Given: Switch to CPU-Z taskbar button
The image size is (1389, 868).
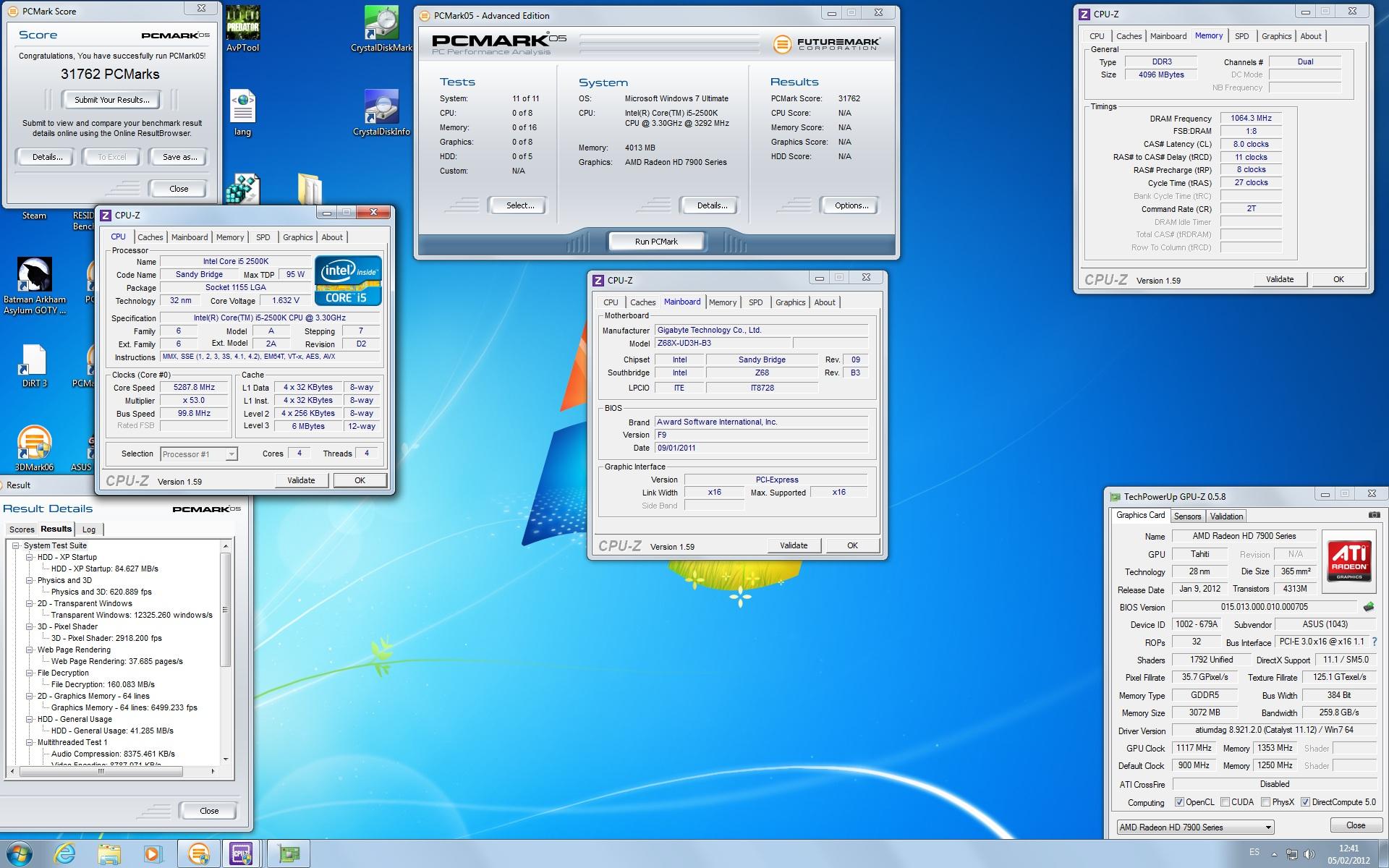Looking at the screenshot, I should click(x=242, y=854).
